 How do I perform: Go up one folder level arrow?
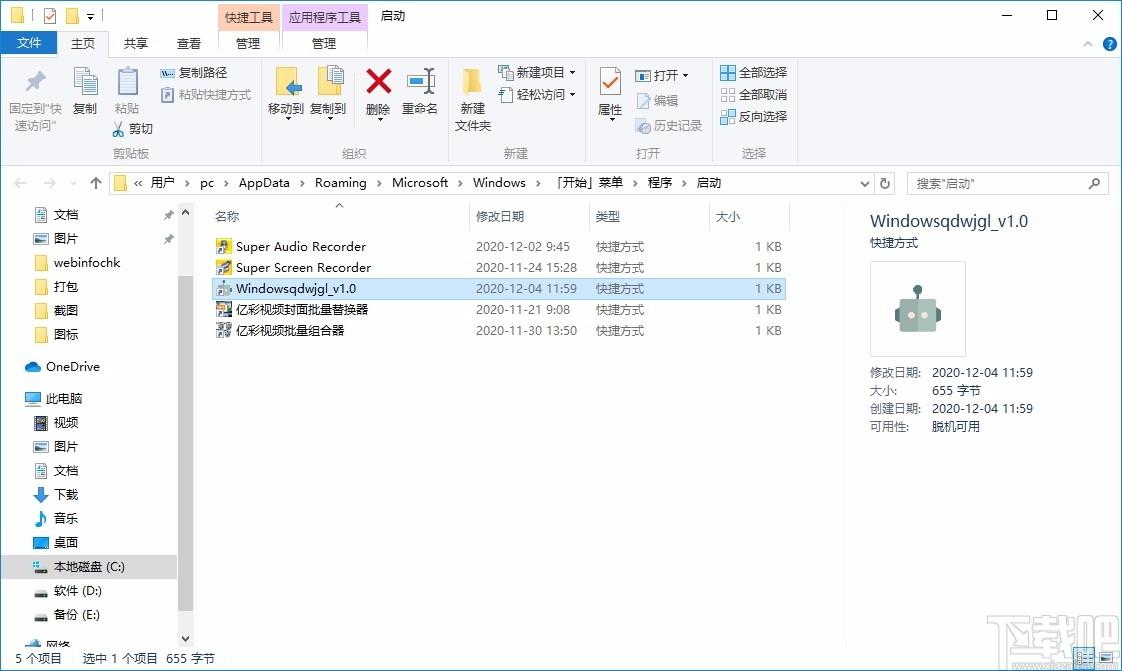[96, 183]
